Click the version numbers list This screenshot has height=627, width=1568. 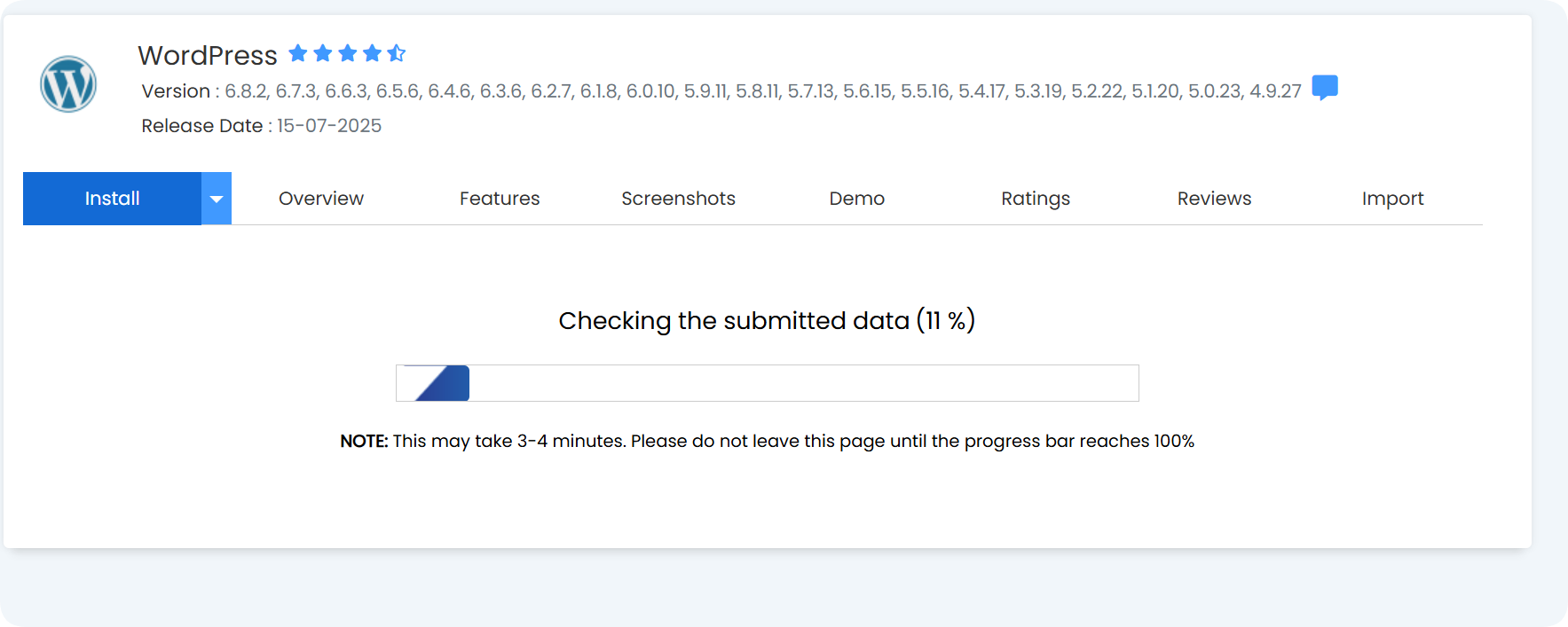coord(762,91)
